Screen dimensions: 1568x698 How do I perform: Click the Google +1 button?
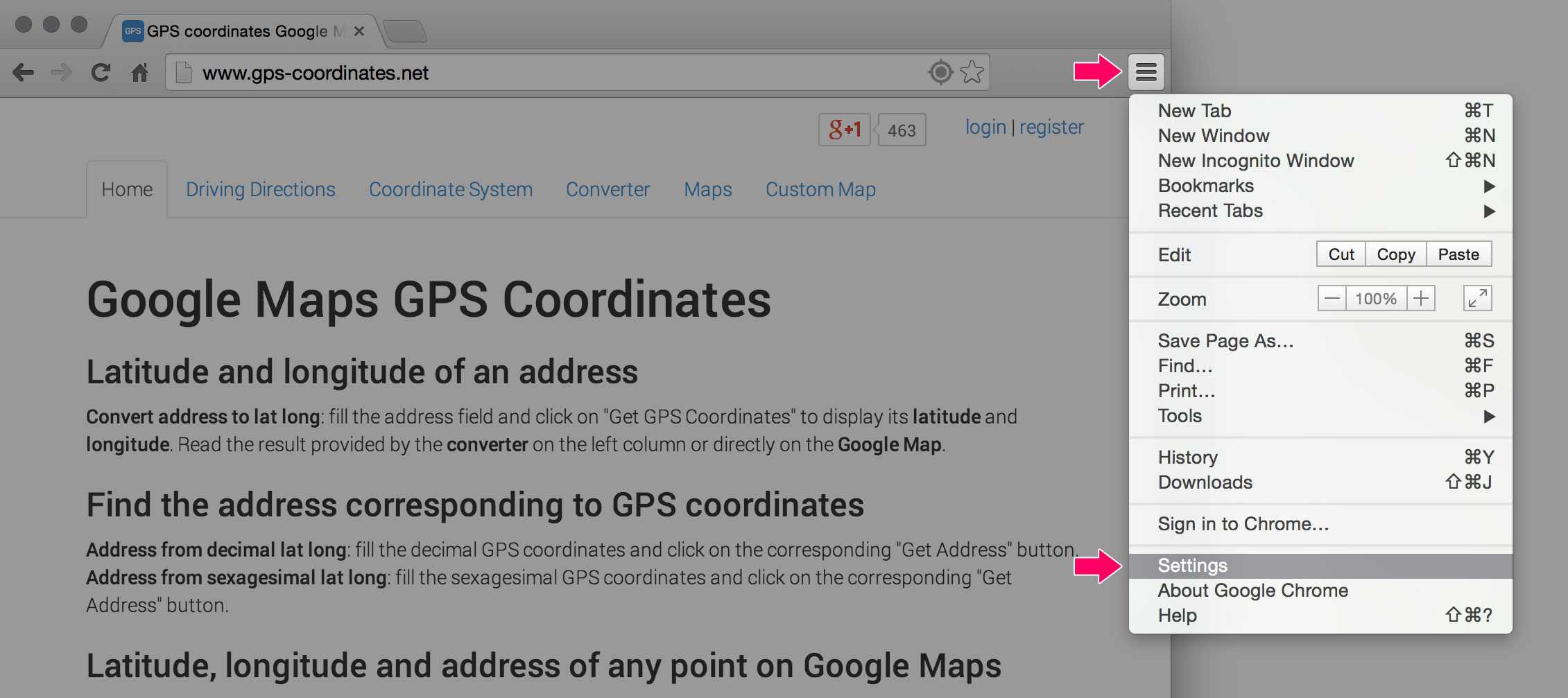(x=845, y=130)
